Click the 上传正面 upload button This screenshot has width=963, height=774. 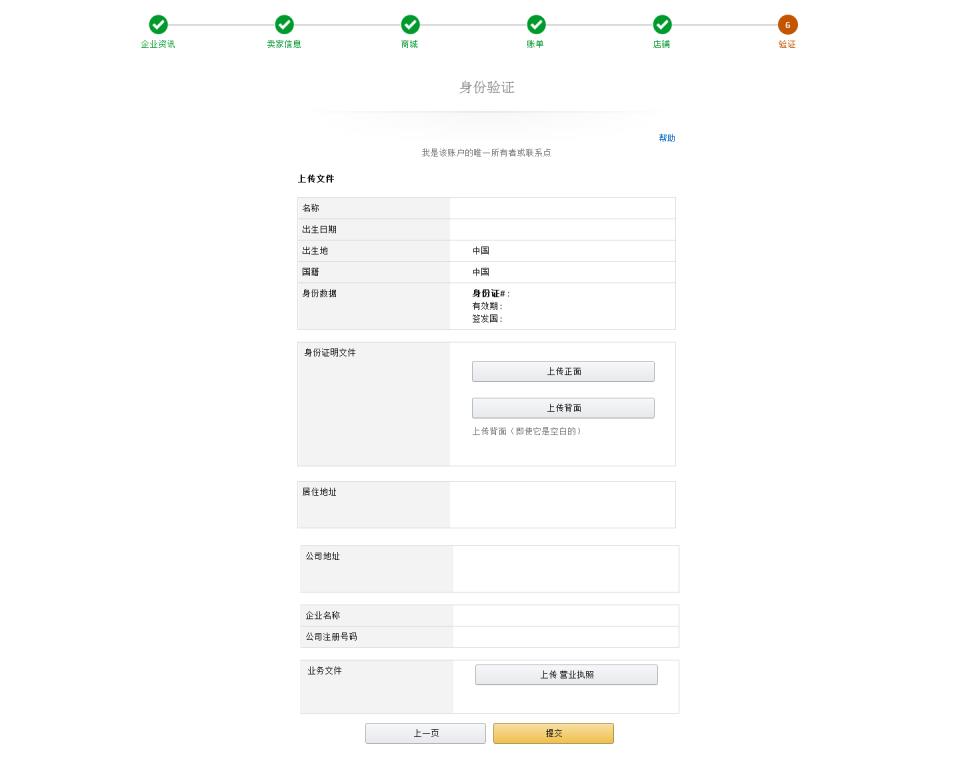(x=562, y=371)
